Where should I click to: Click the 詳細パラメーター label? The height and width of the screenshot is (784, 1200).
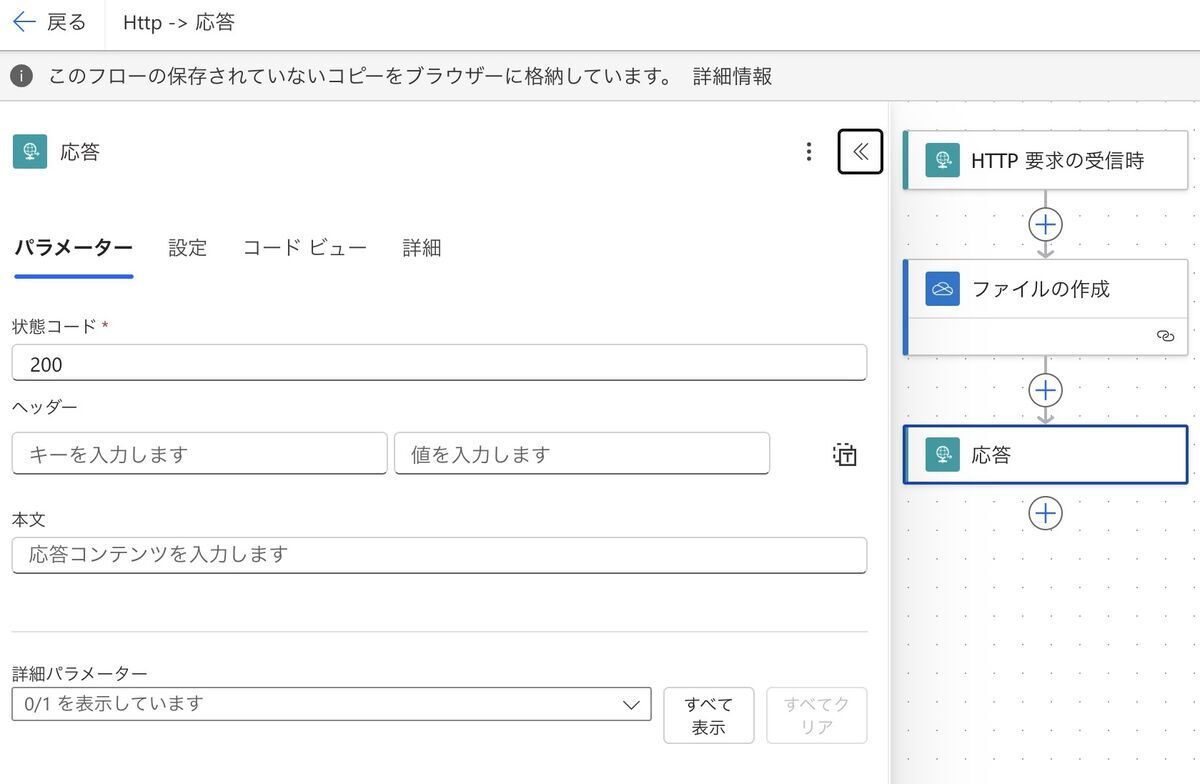click(x=80, y=673)
